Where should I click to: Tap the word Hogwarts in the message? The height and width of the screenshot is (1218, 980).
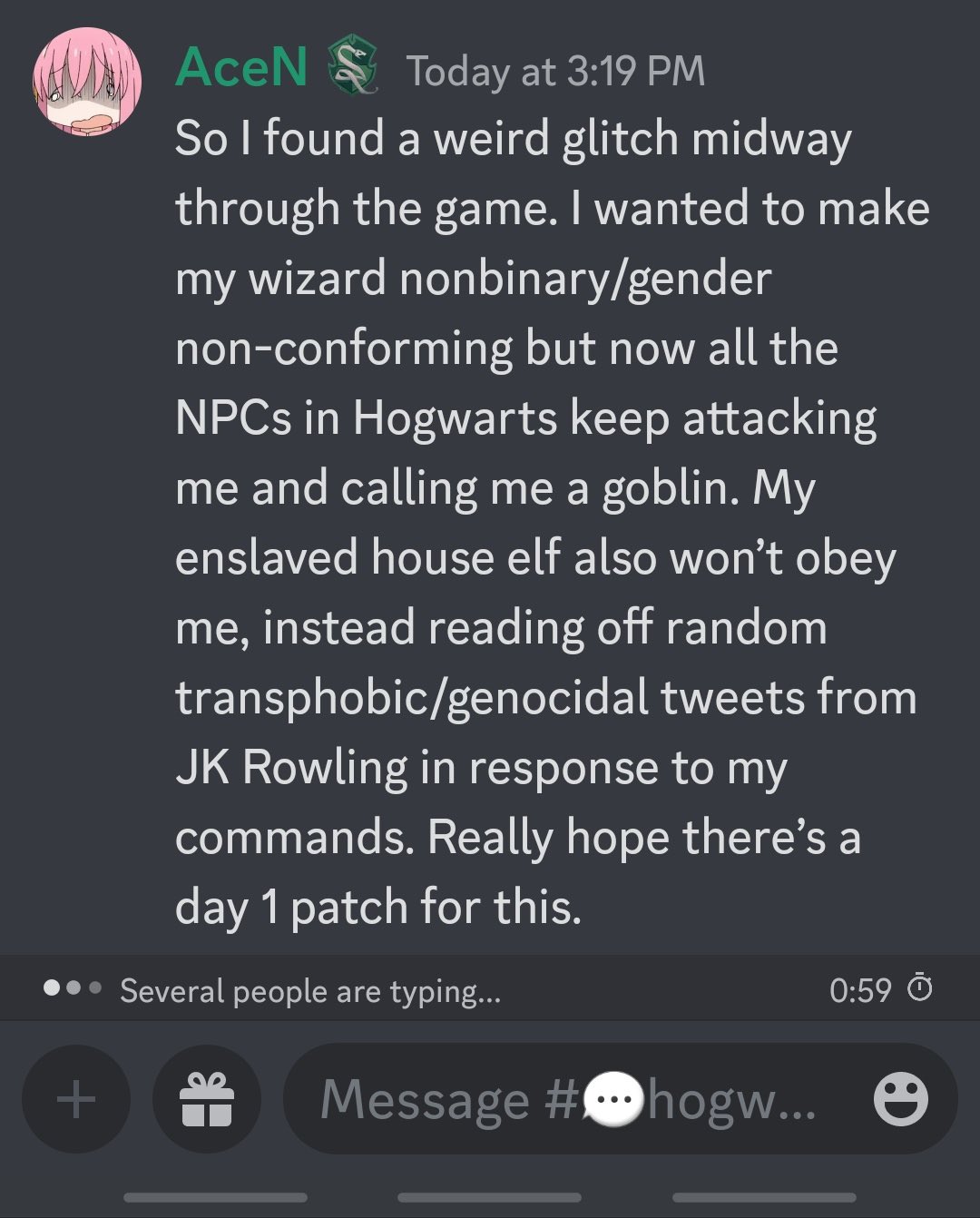[x=456, y=419]
